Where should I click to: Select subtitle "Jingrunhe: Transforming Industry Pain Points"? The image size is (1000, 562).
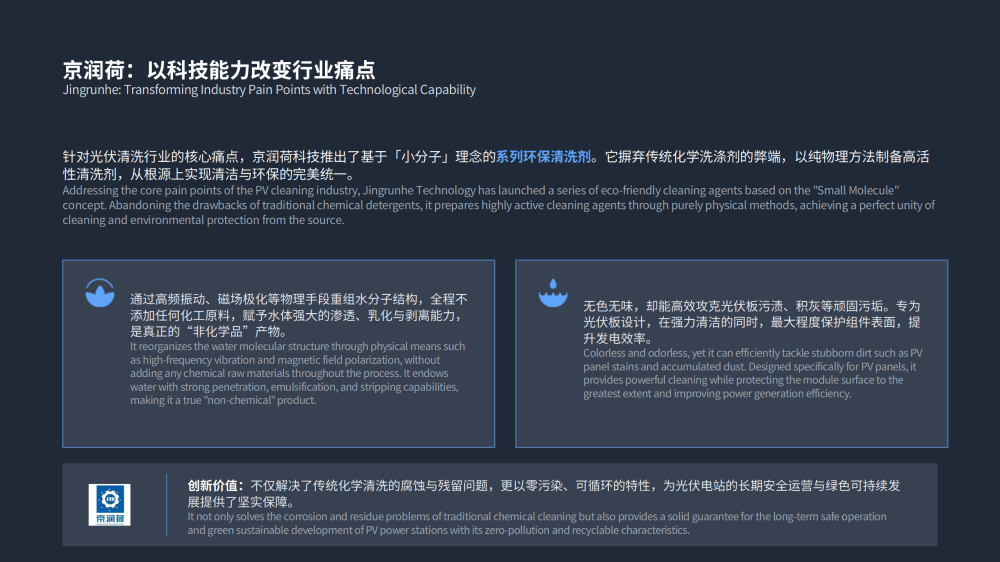[x=269, y=90]
